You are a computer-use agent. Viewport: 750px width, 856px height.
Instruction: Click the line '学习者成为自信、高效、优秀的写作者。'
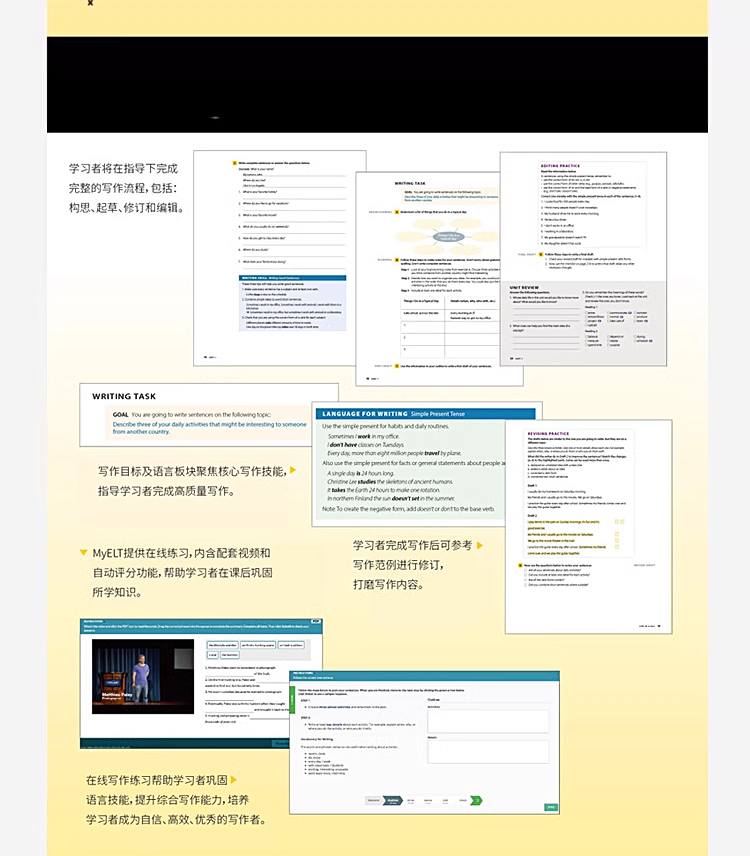point(176,819)
